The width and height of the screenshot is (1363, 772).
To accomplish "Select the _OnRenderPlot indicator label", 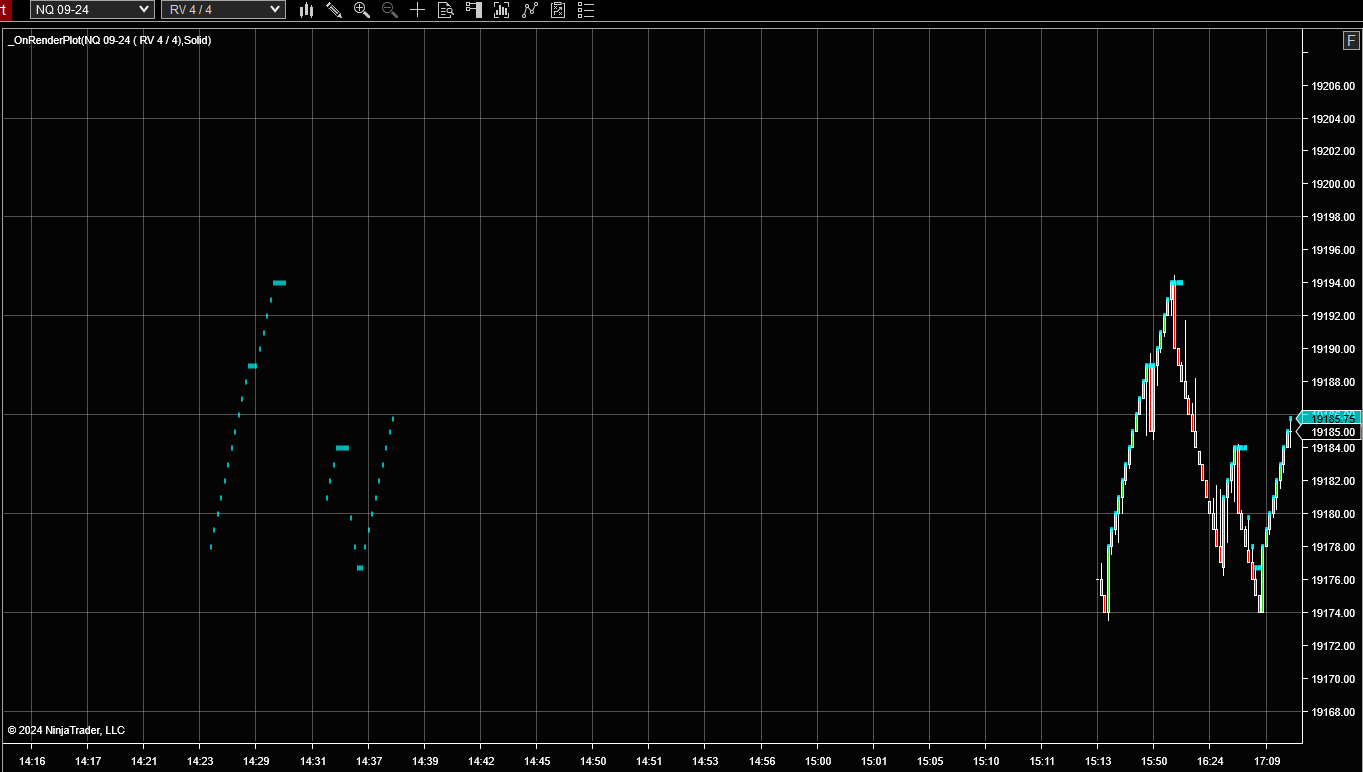I will pyautogui.click(x=109, y=40).
